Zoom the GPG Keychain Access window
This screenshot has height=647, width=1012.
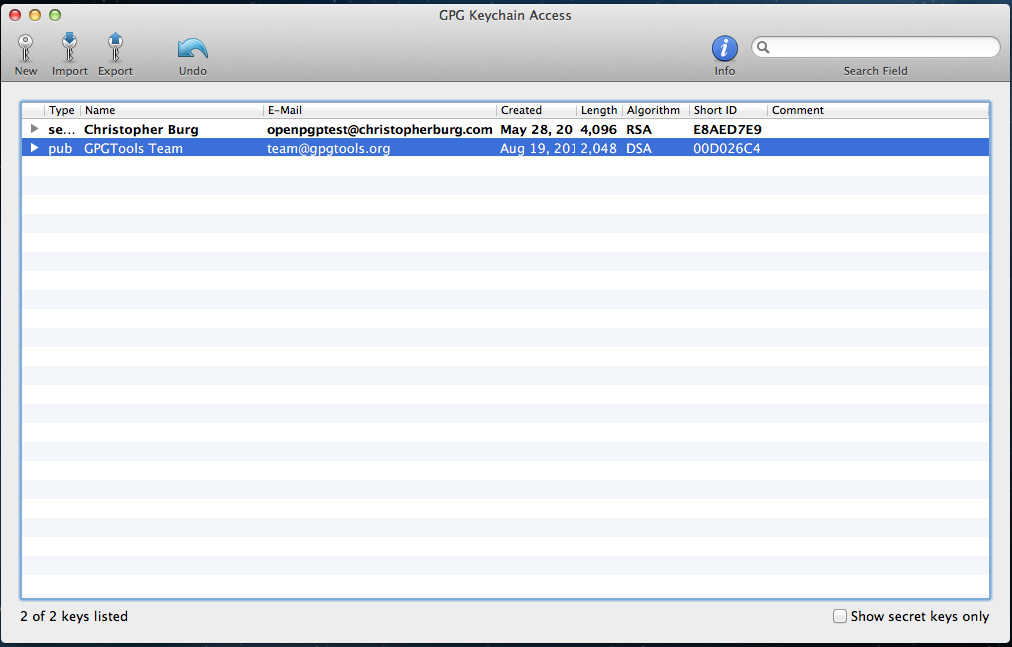(x=55, y=15)
